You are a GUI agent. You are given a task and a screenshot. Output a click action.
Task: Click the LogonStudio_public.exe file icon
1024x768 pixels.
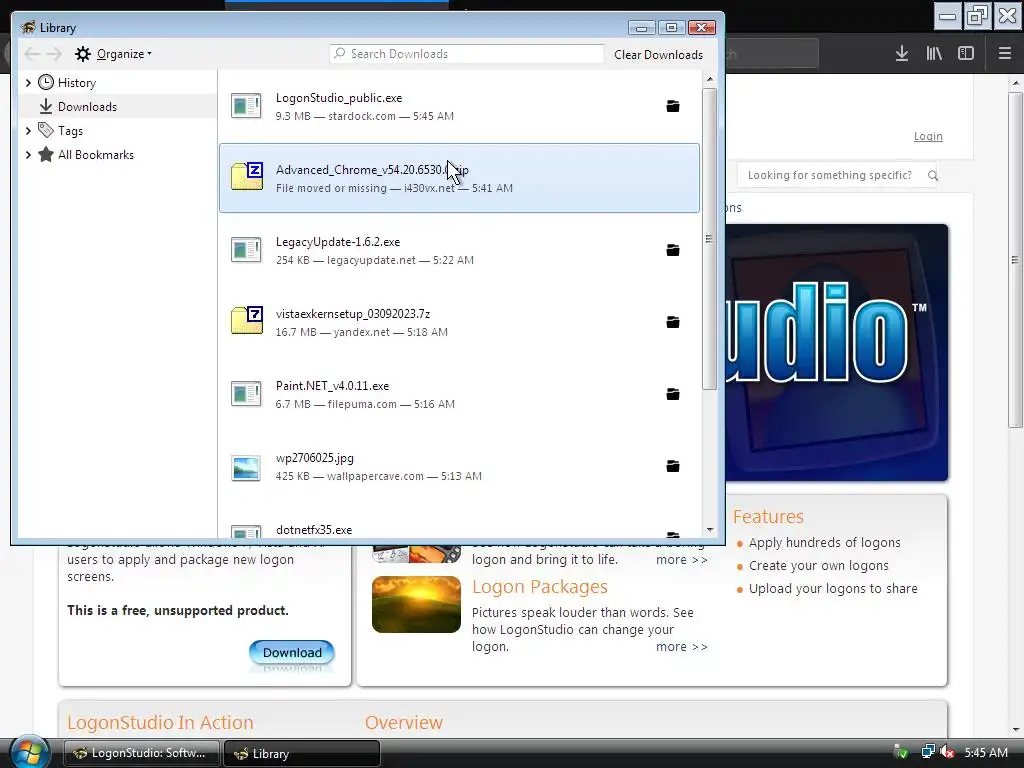coord(246,106)
